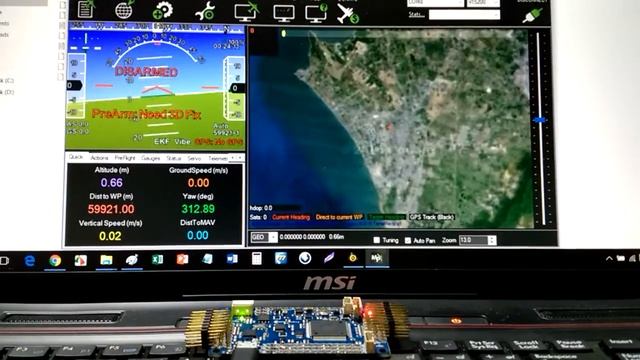Viewport: 640px width, 360px height.
Task: Open the Flight Plan globe icon
Action: click(x=124, y=9)
